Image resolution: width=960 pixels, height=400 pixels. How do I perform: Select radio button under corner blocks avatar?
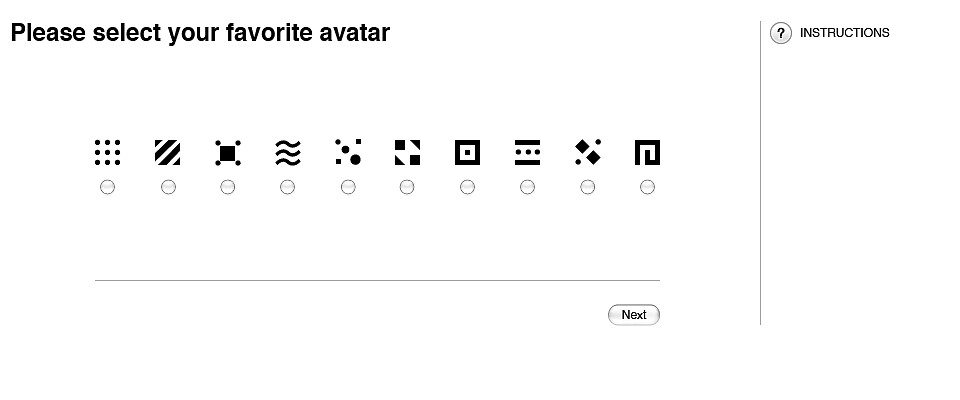click(x=407, y=187)
